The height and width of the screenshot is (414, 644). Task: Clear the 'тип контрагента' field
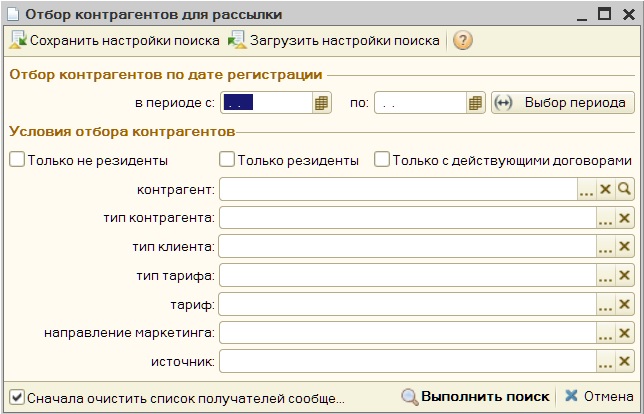[x=624, y=218]
